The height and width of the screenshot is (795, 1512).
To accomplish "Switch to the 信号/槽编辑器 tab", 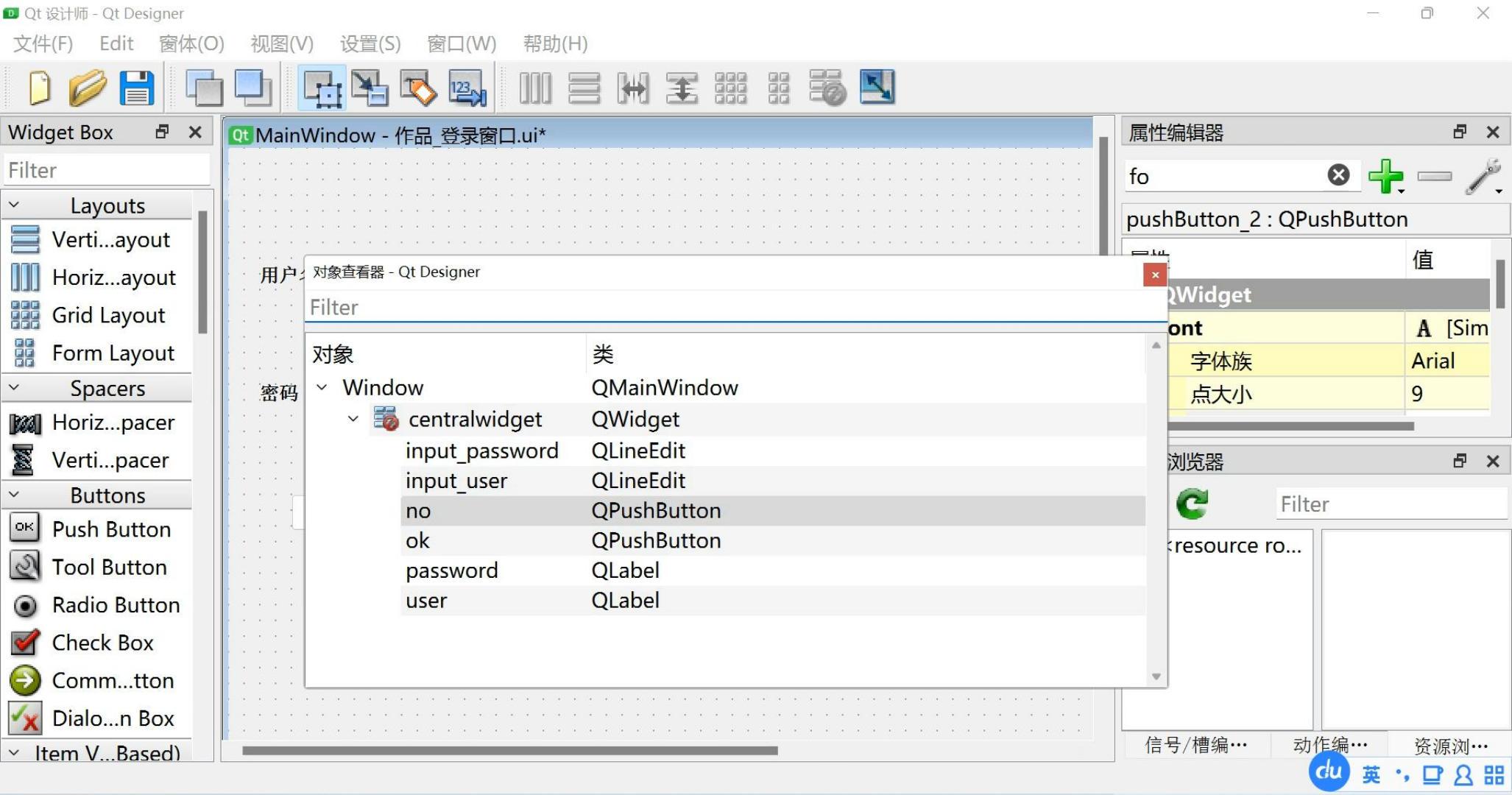I will (x=1196, y=746).
